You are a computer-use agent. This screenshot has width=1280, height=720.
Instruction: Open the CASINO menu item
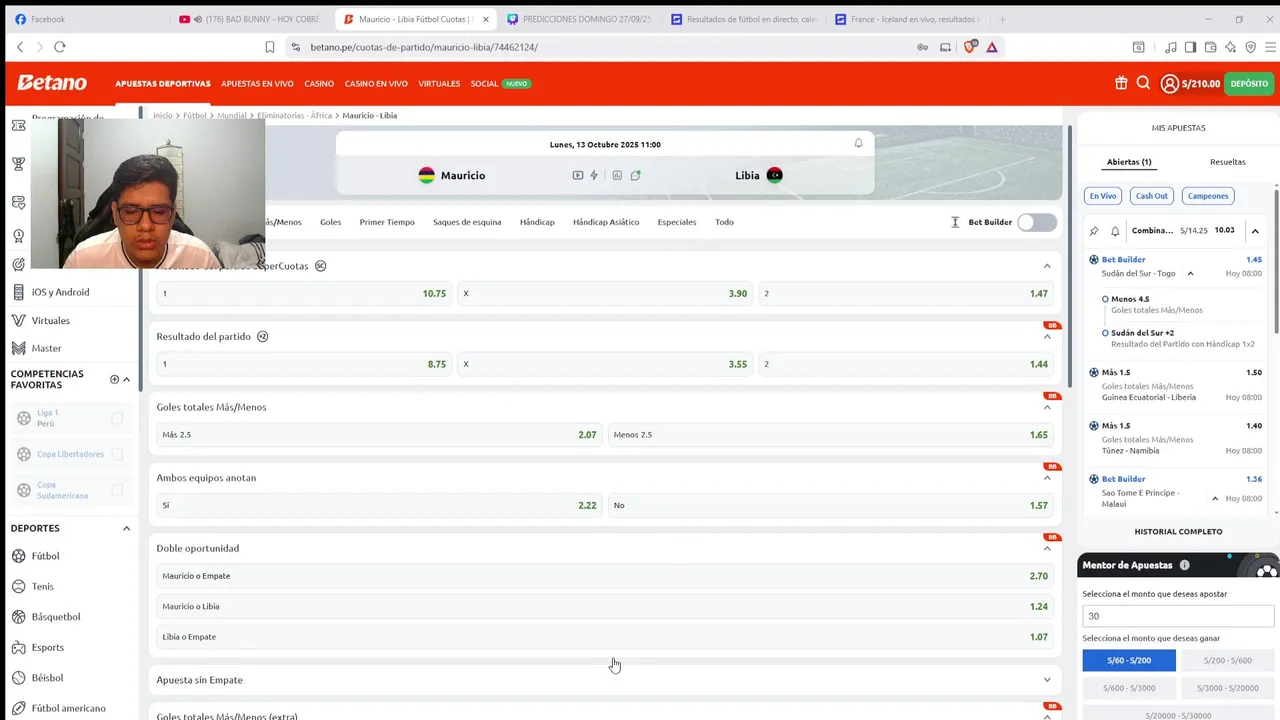pyautogui.click(x=319, y=84)
